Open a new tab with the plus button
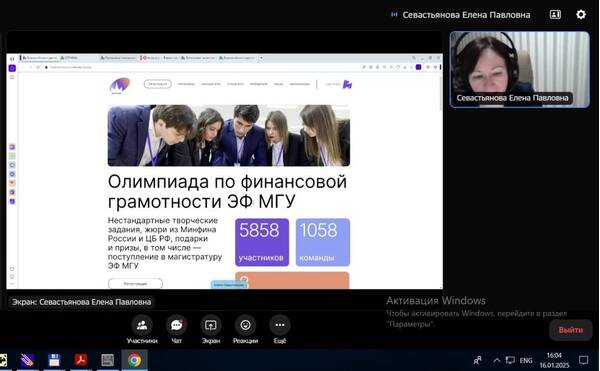This screenshot has height=371, width=600. (261, 58)
